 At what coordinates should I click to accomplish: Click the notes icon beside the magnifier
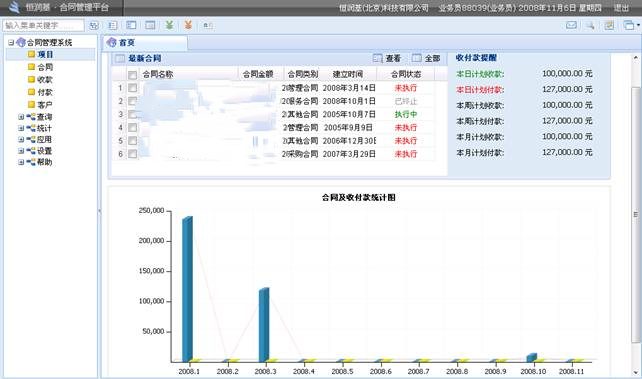click(x=609, y=25)
